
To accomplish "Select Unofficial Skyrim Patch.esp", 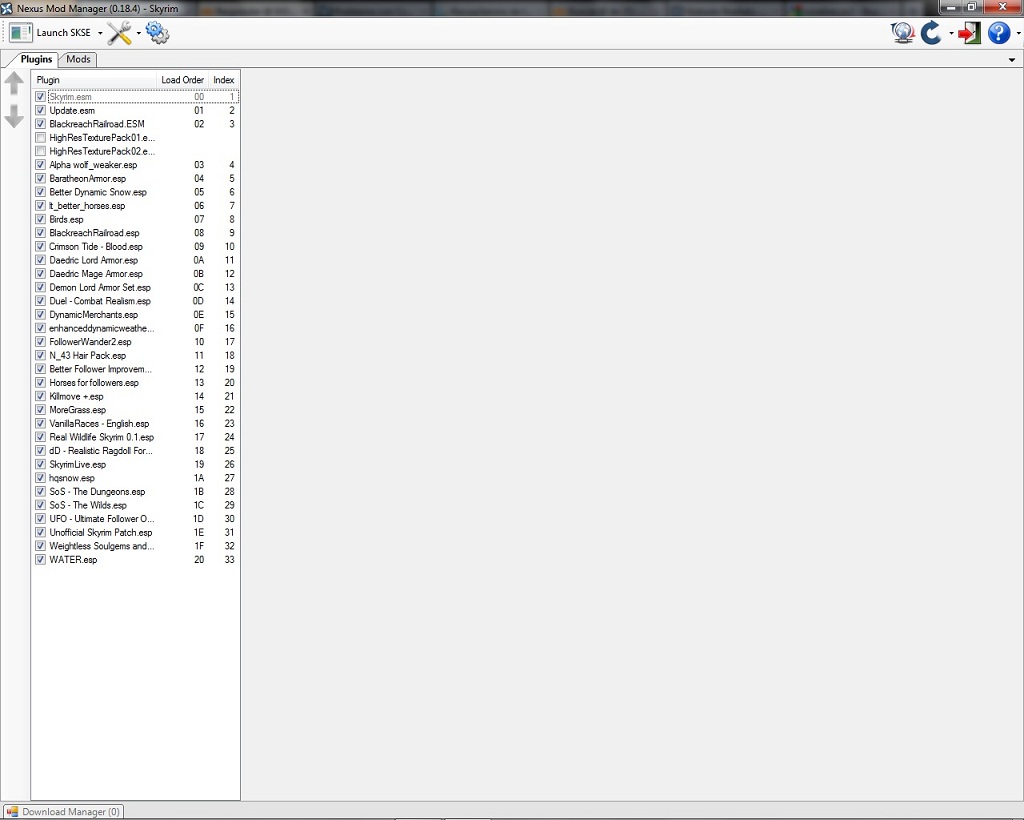I will coord(136,533).
